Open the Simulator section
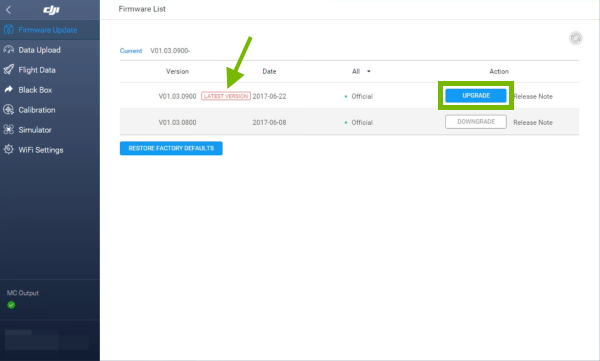Image resolution: width=600 pixels, height=361 pixels. (x=50, y=129)
